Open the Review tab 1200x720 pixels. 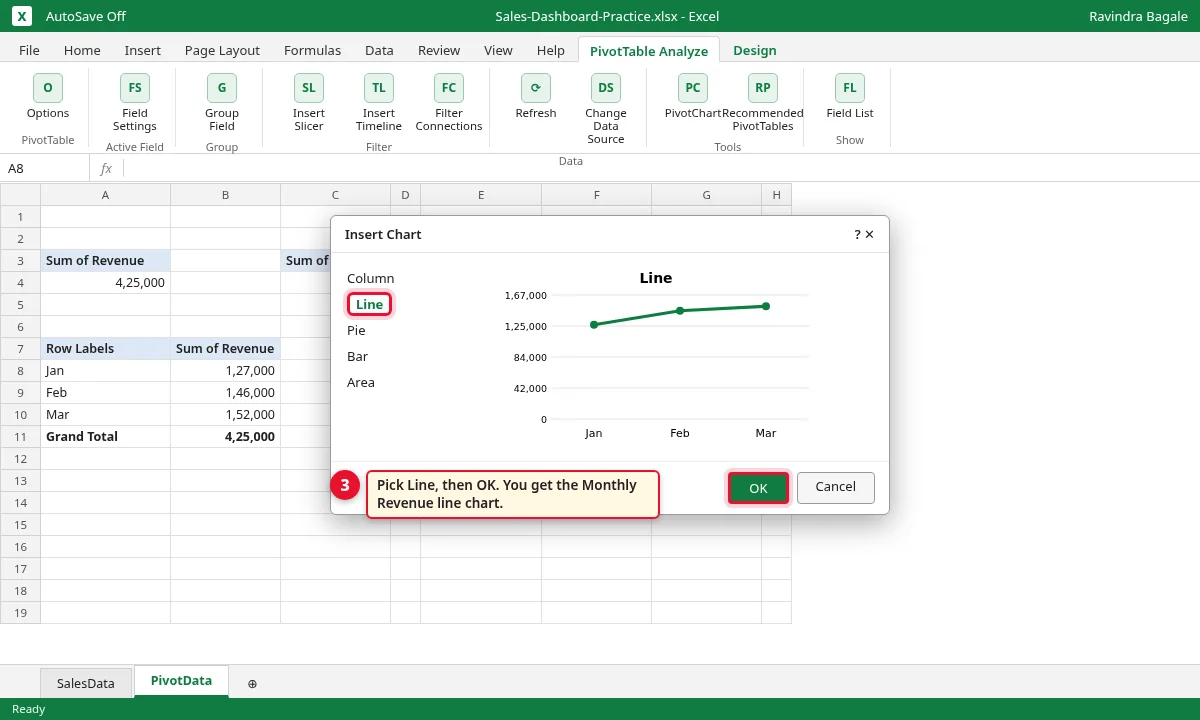439,50
